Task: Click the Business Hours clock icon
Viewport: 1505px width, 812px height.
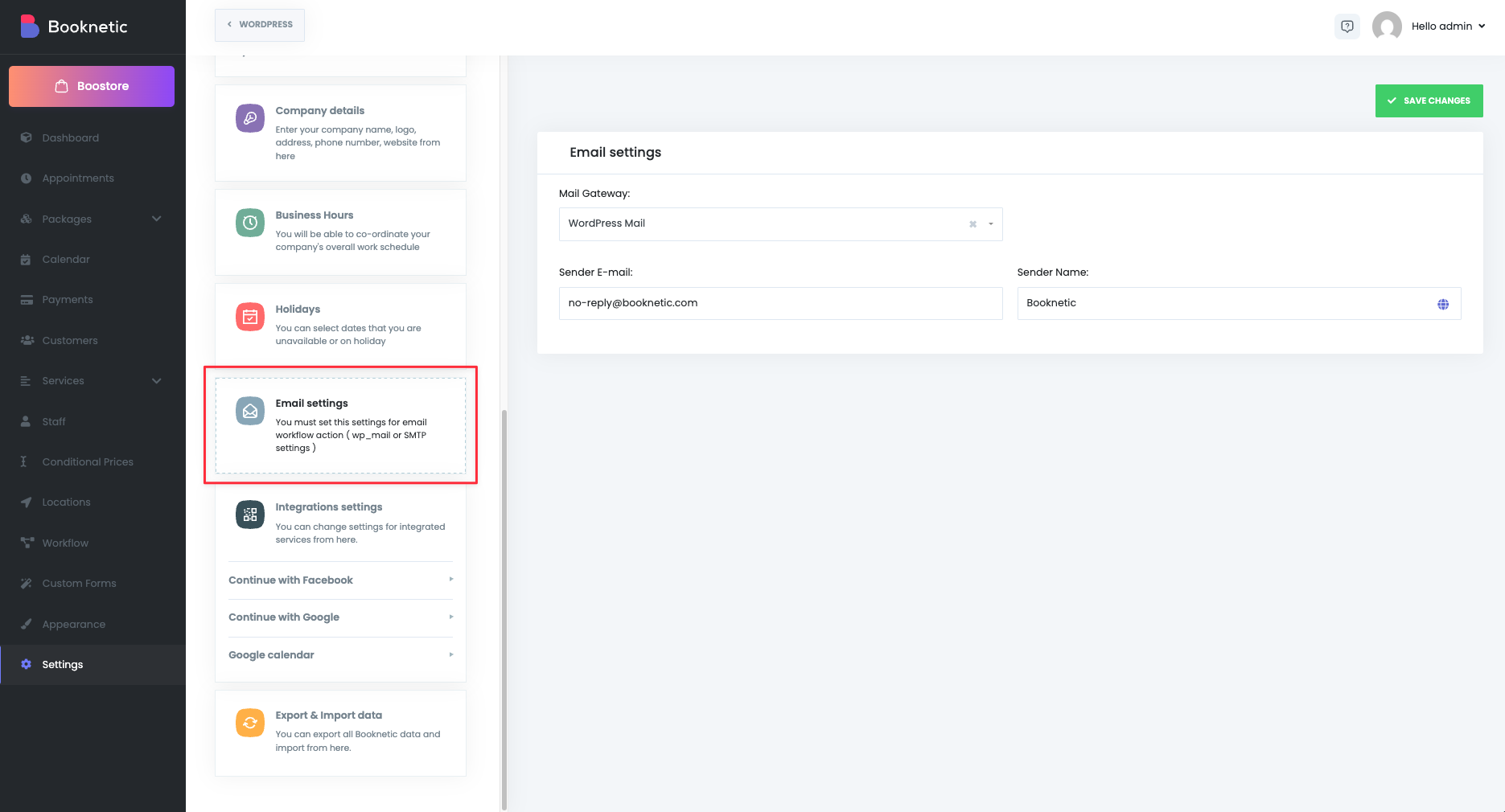Action: click(249, 223)
